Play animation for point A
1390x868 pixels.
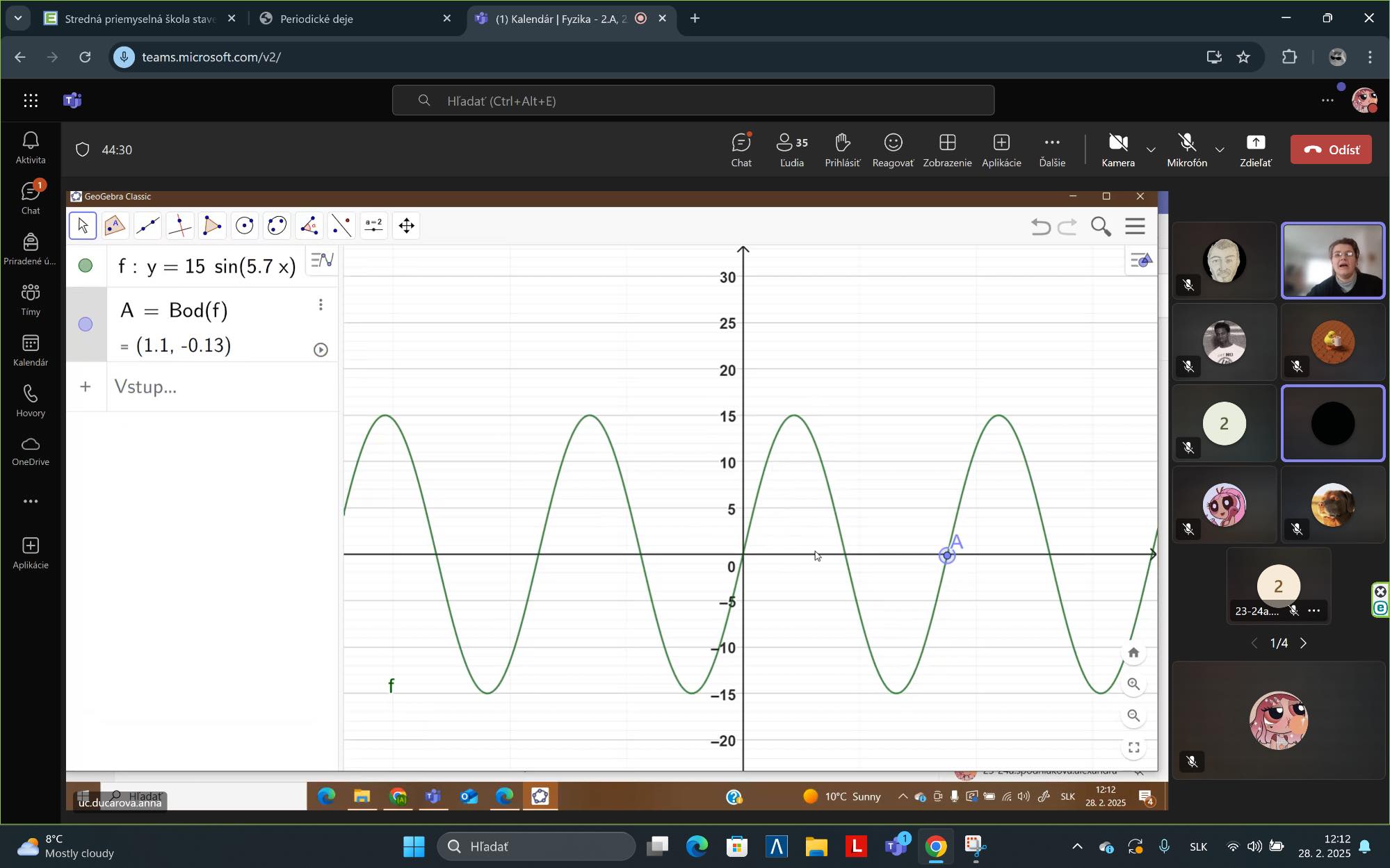point(321,350)
